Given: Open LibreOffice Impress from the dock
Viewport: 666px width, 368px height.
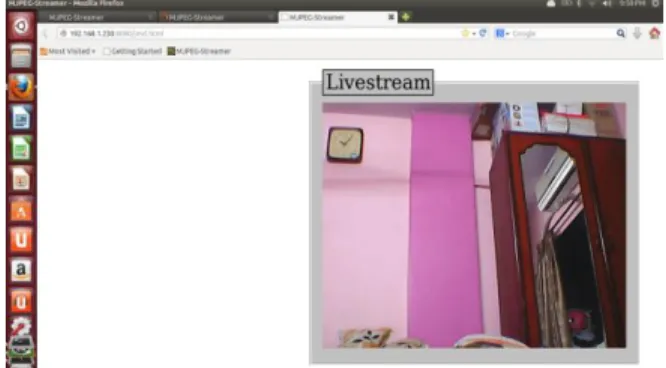Looking at the screenshot, I should (x=21, y=179).
